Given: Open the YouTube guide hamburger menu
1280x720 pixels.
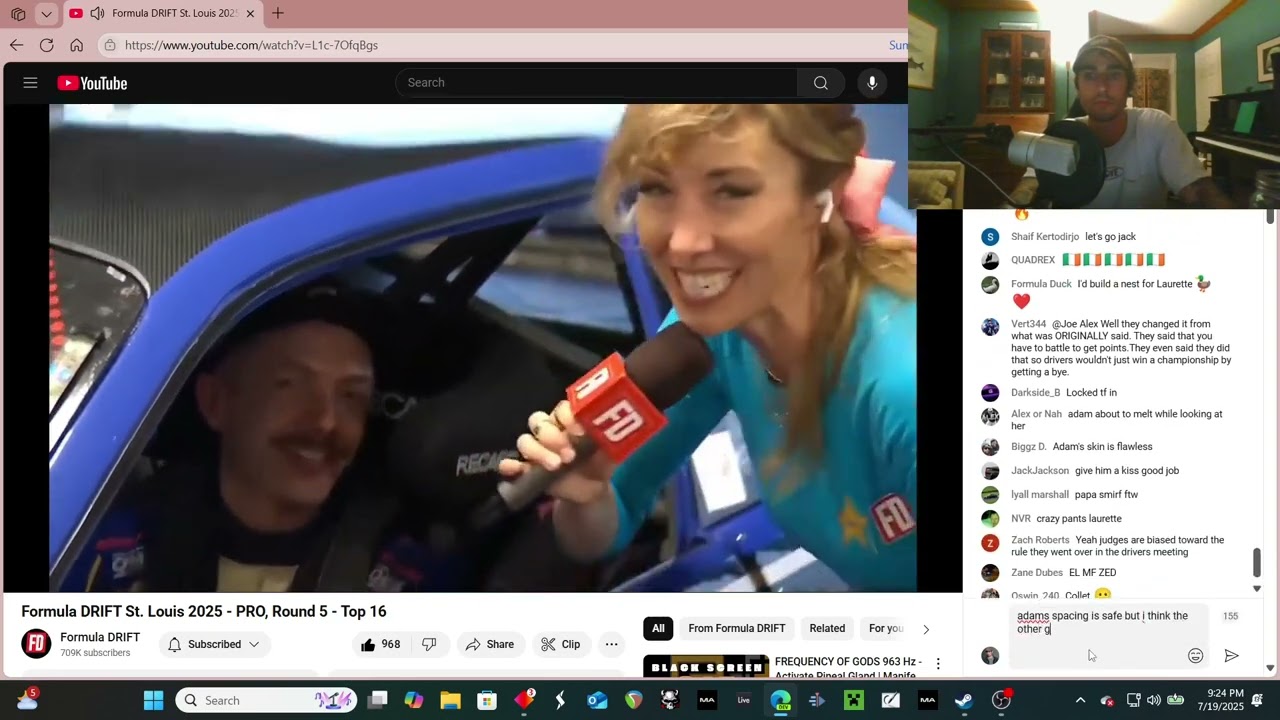Looking at the screenshot, I should (x=30, y=83).
